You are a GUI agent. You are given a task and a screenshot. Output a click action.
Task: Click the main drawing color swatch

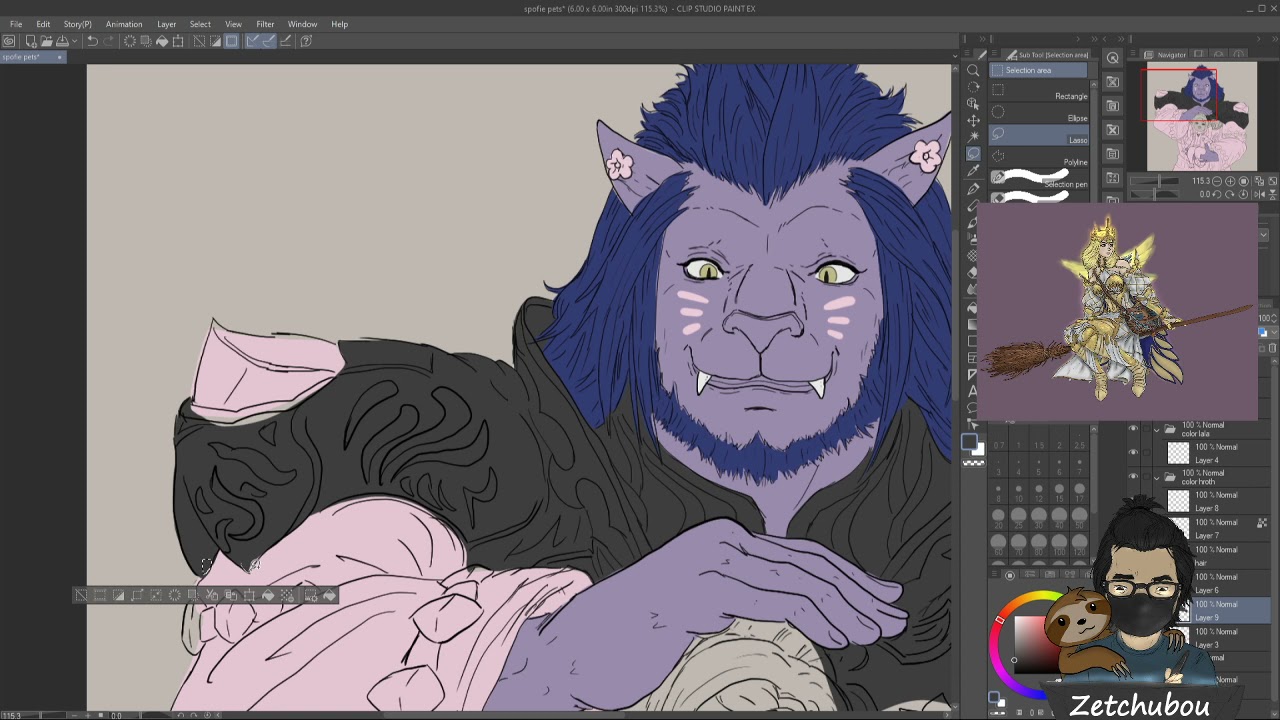[x=969, y=441]
